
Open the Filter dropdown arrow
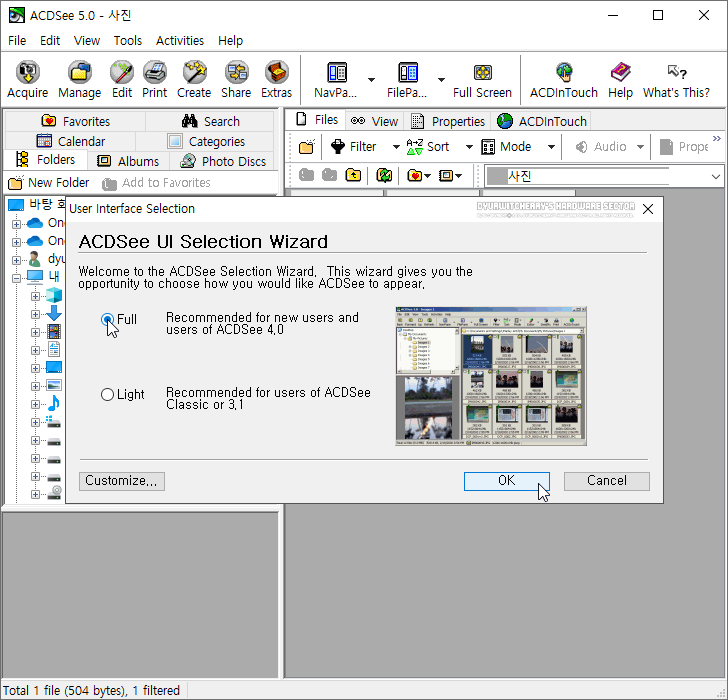pos(396,147)
